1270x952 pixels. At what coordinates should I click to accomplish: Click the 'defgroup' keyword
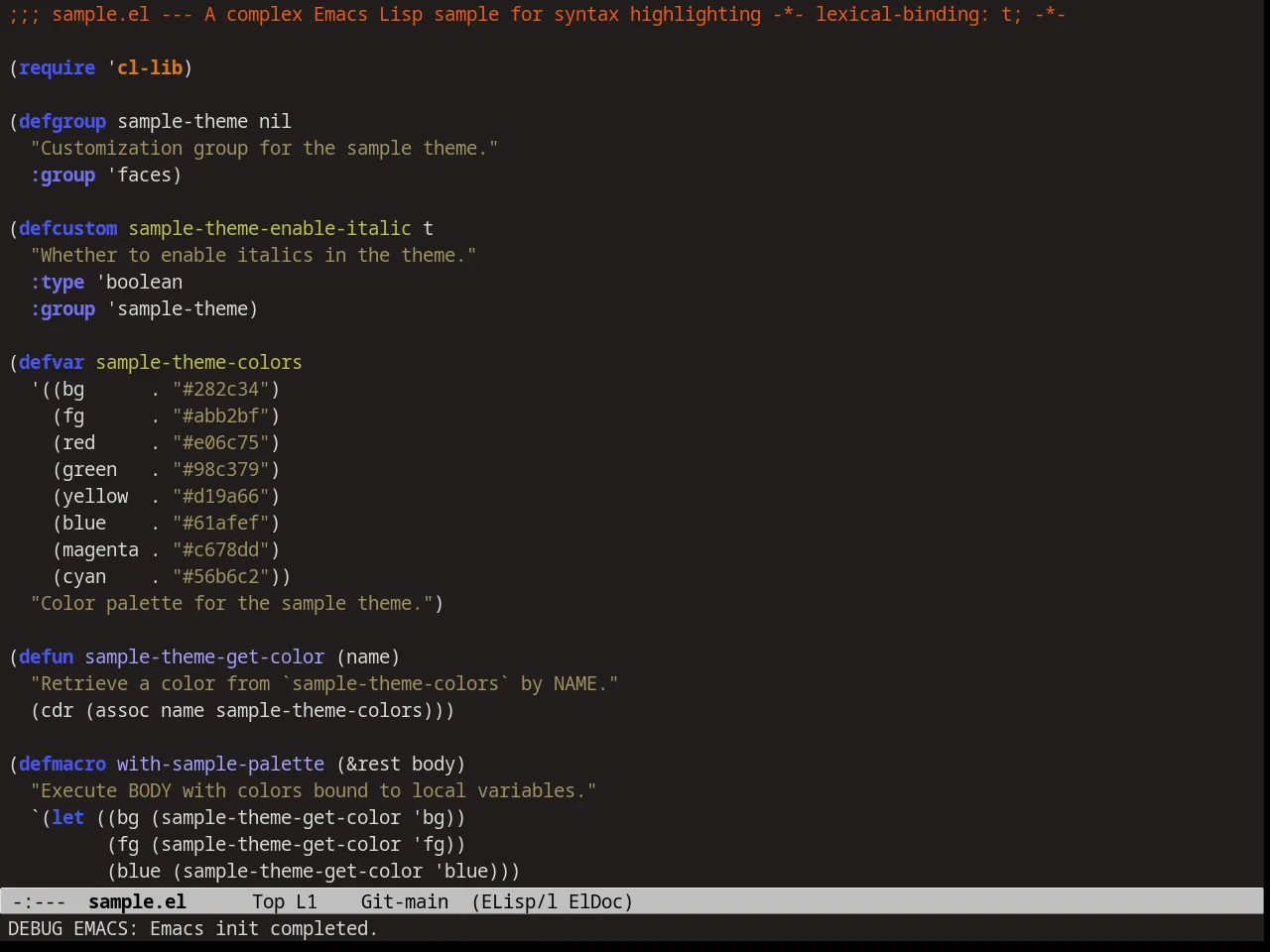point(63,121)
